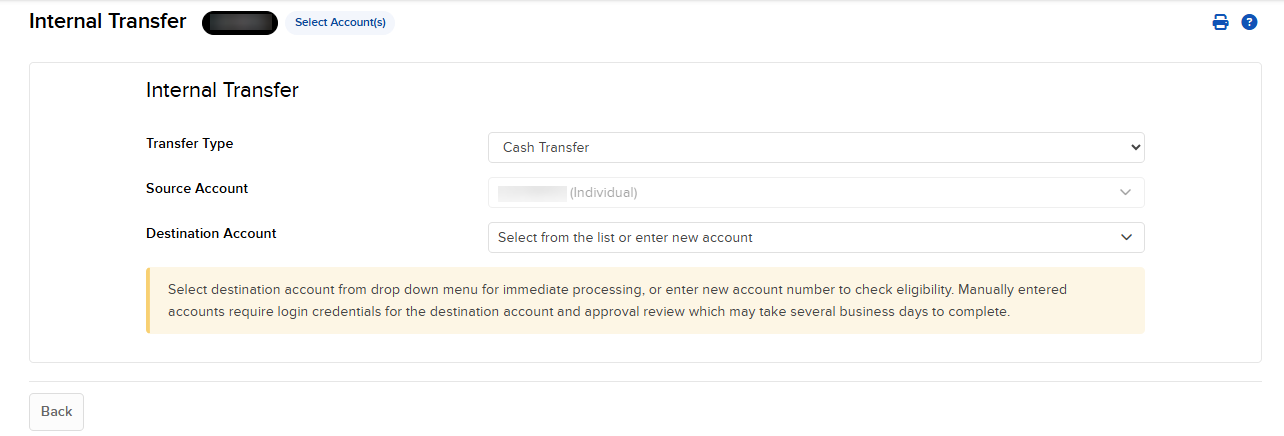Click the Transfer Type label
Viewport: 1284px width, 436px height.
(x=190, y=143)
